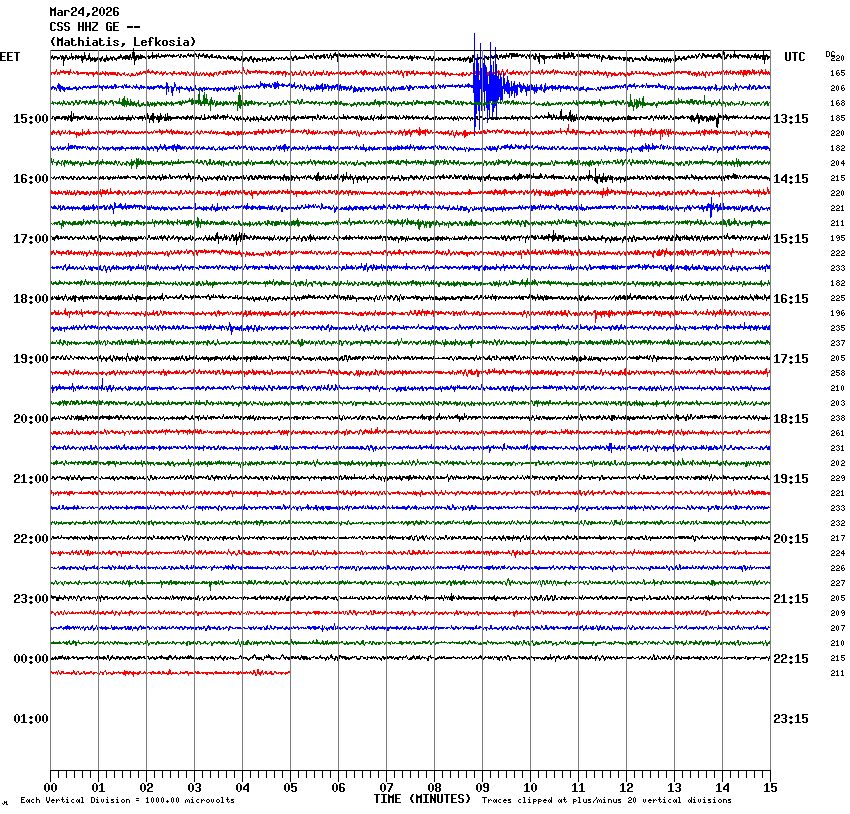Click the TIME (MINUTES) axis title

421,799
